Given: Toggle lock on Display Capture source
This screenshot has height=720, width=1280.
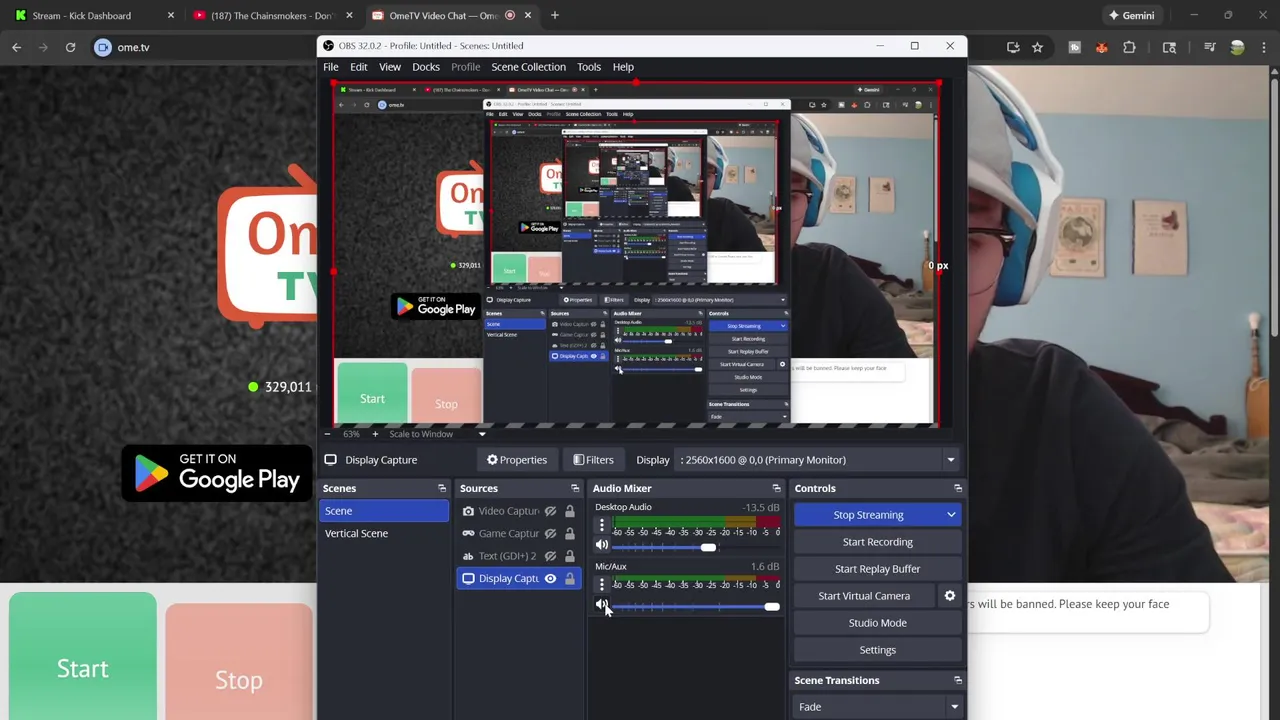Looking at the screenshot, I should tap(569, 578).
